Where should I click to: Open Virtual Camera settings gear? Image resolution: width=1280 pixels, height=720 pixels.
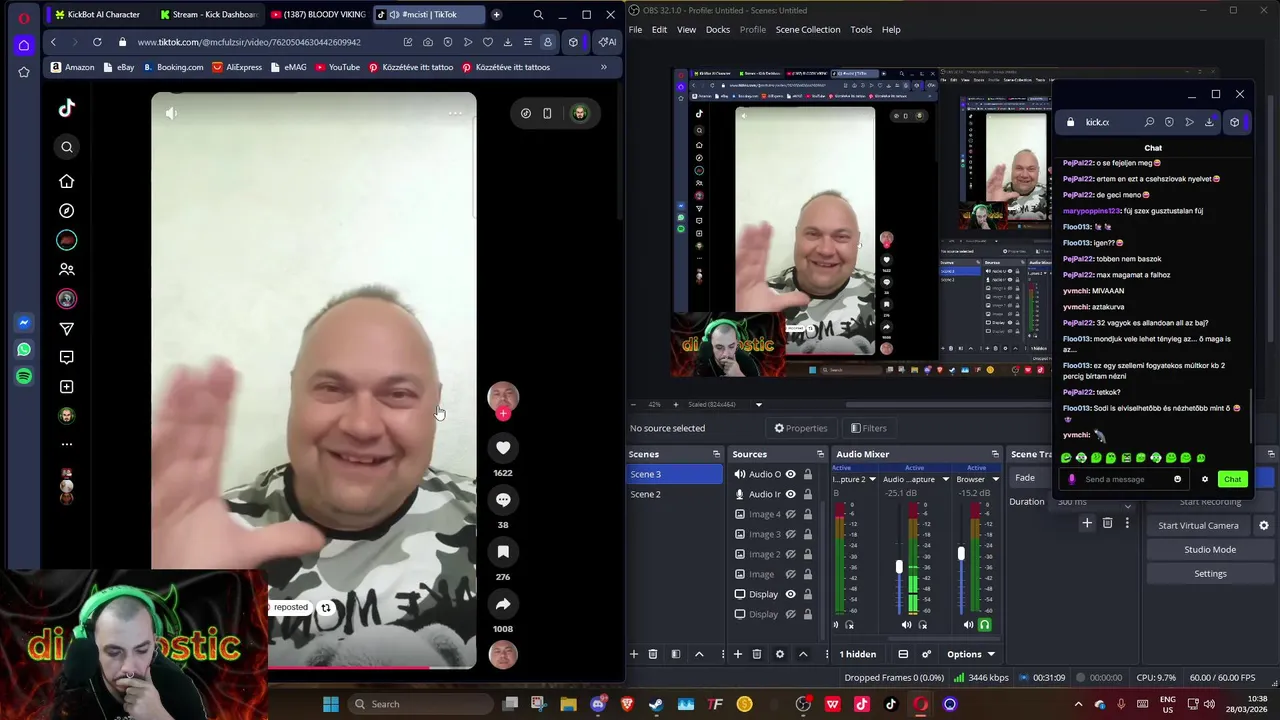coord(1264,526)
